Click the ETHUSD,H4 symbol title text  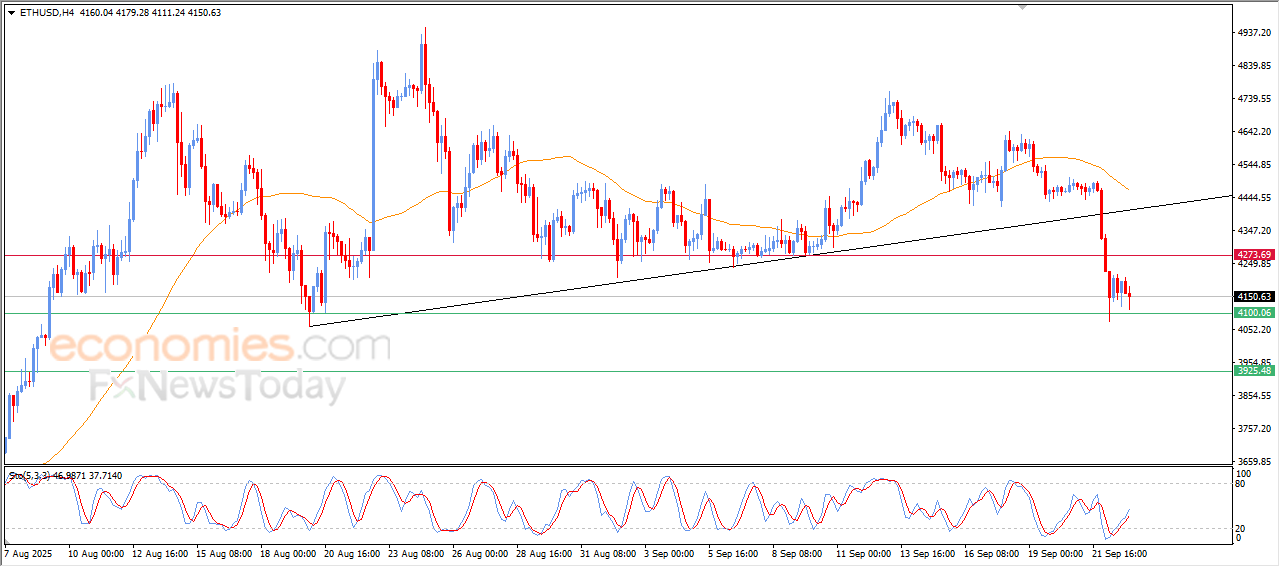[x=46, y=13]
